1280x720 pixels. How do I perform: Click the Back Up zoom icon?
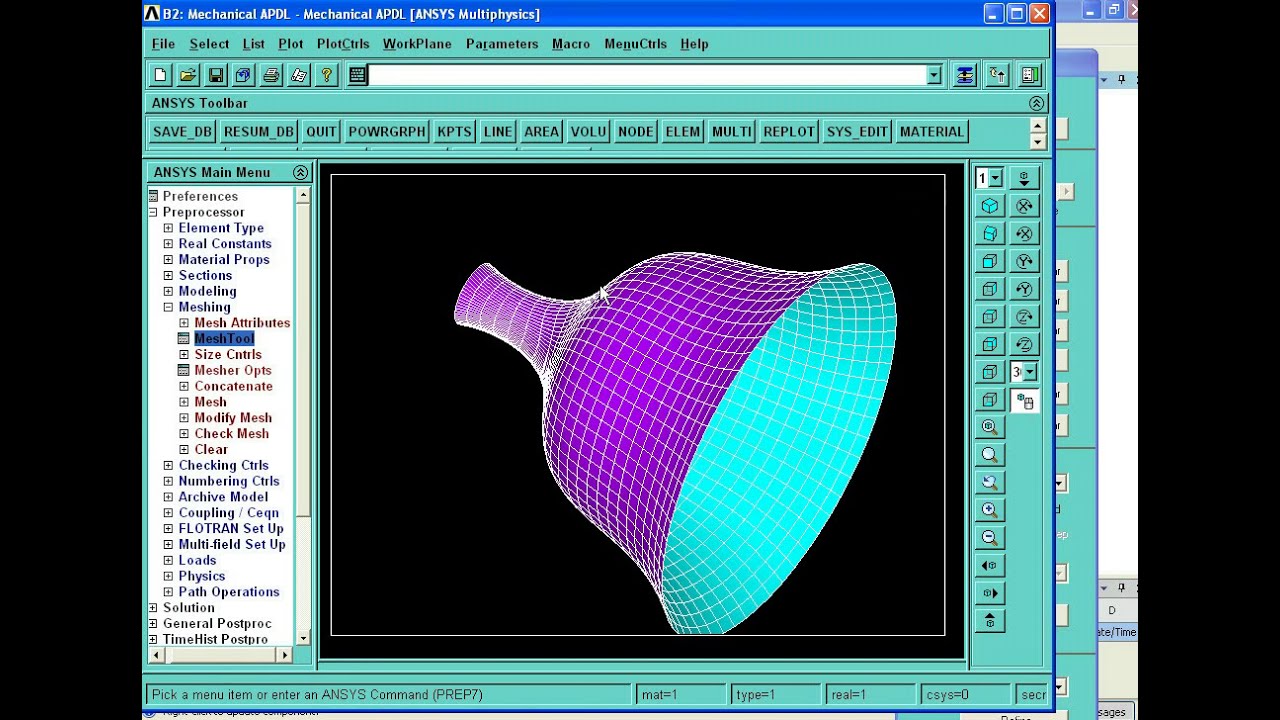coord(990,482)
